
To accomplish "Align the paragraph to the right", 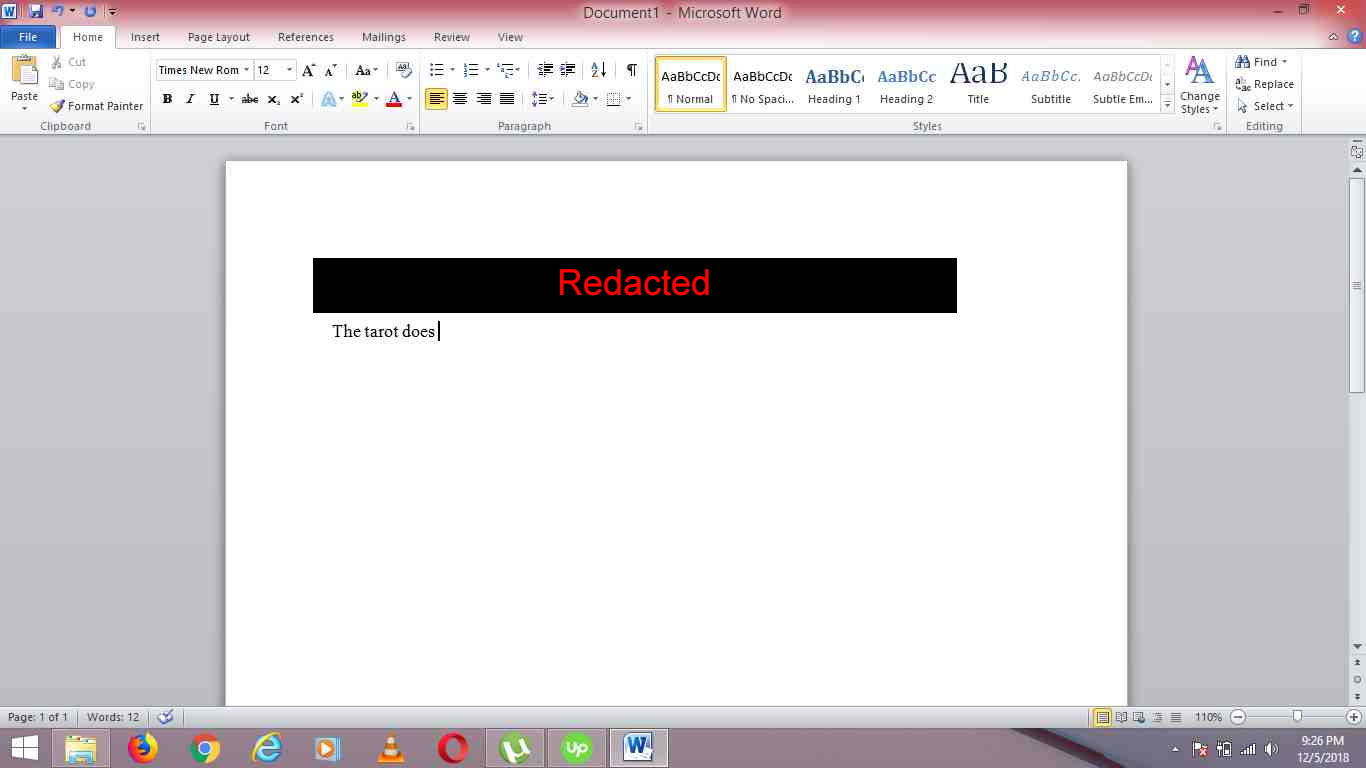I will (484, 99).
